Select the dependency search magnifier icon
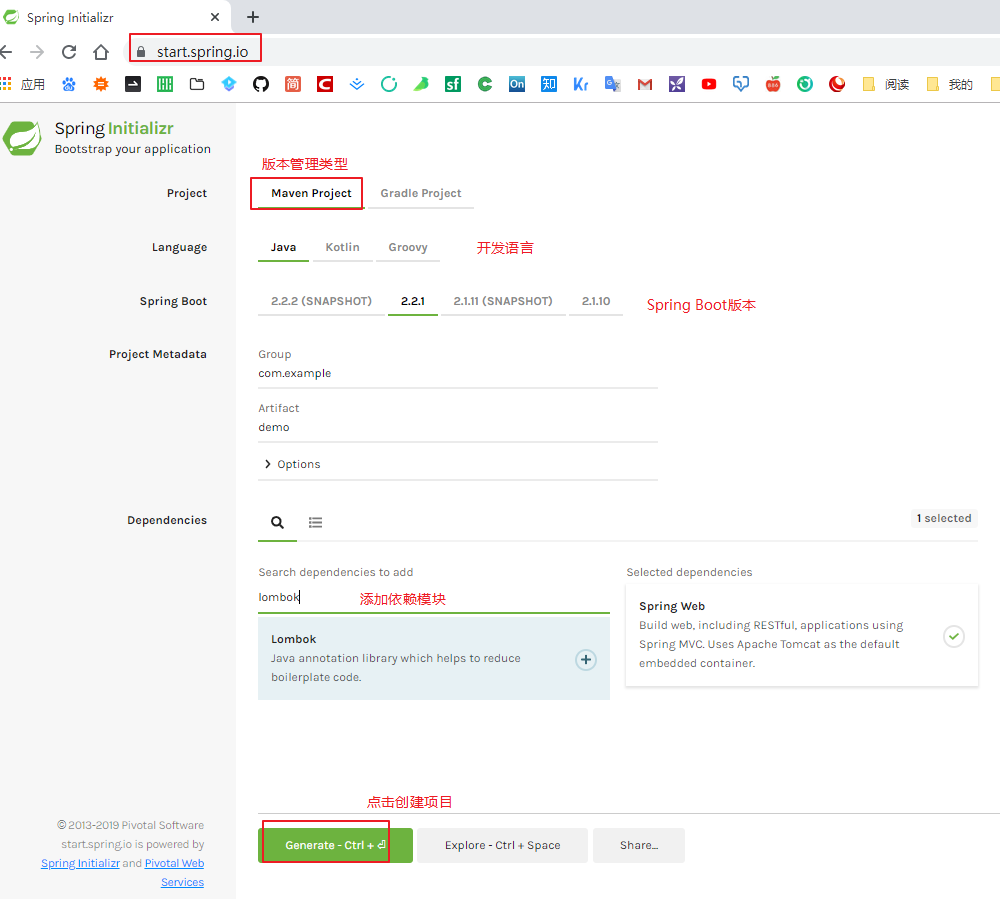 tap(277, 521)
